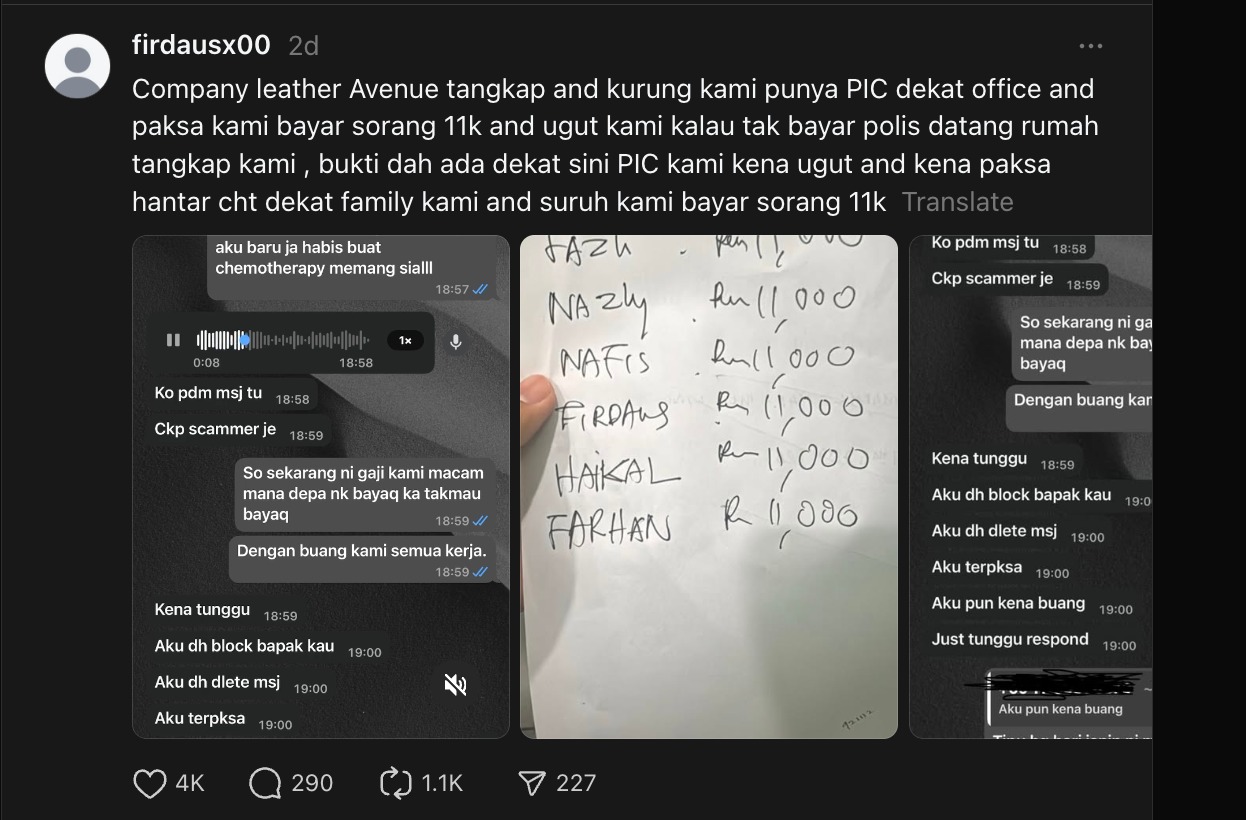Repost using the repost arrows icon
1246x820 pixels.
[x=396, y=783]
